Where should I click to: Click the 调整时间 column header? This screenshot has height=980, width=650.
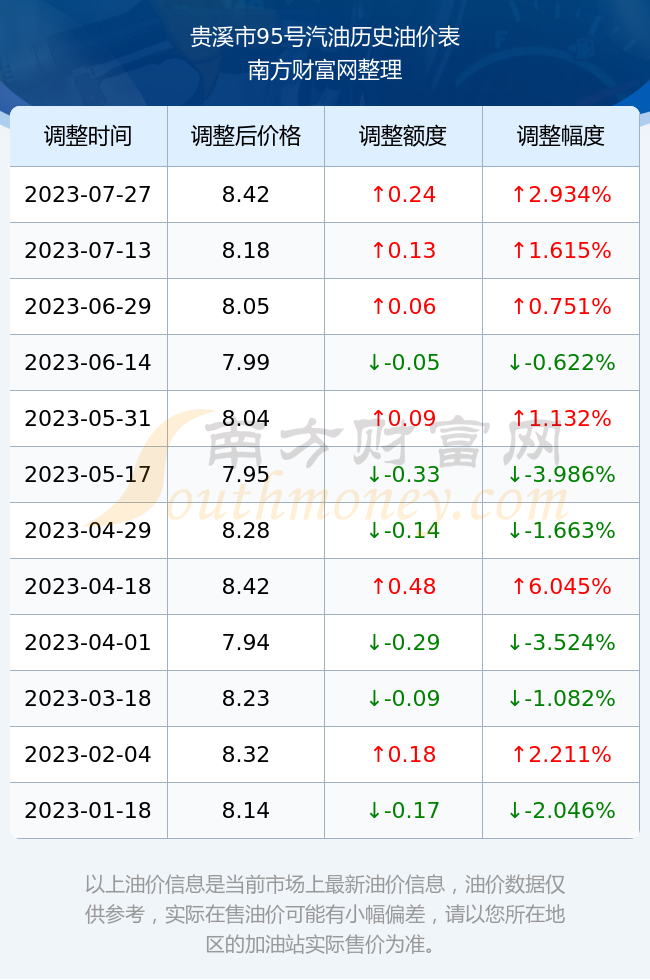click(88, 136)
